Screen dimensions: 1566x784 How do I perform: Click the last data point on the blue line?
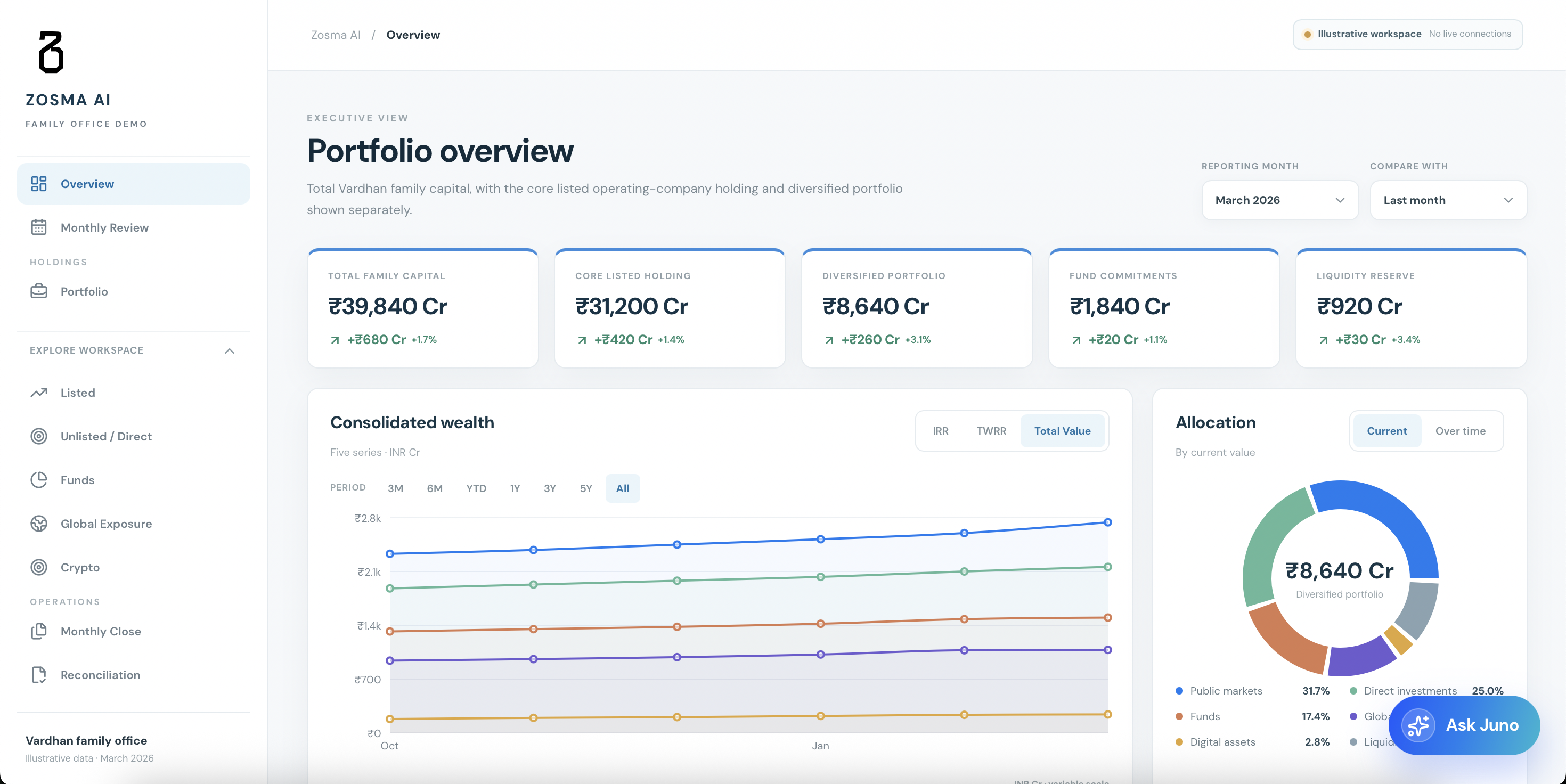click(1107, 522)
